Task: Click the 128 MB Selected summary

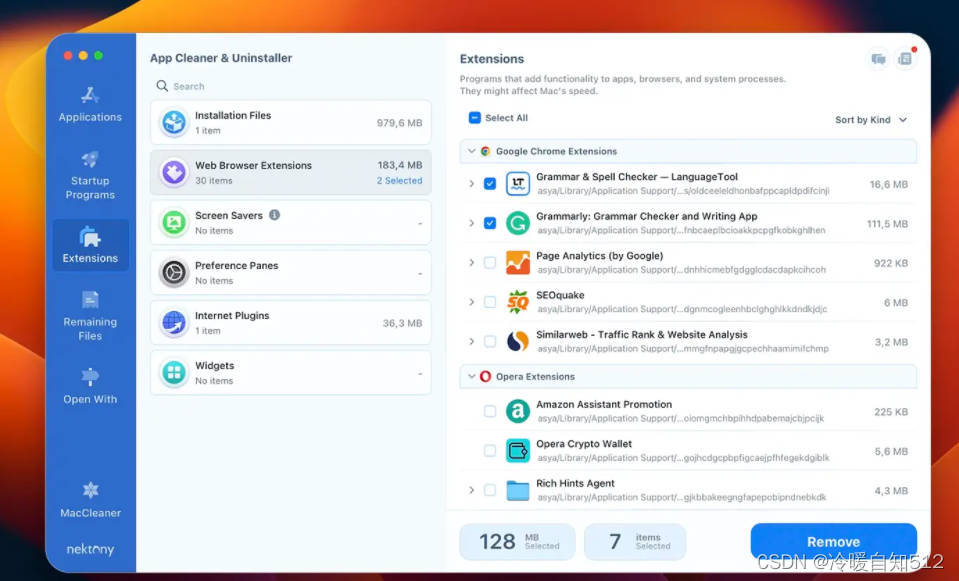Action: pyautogui.click(x=517, y=541)
